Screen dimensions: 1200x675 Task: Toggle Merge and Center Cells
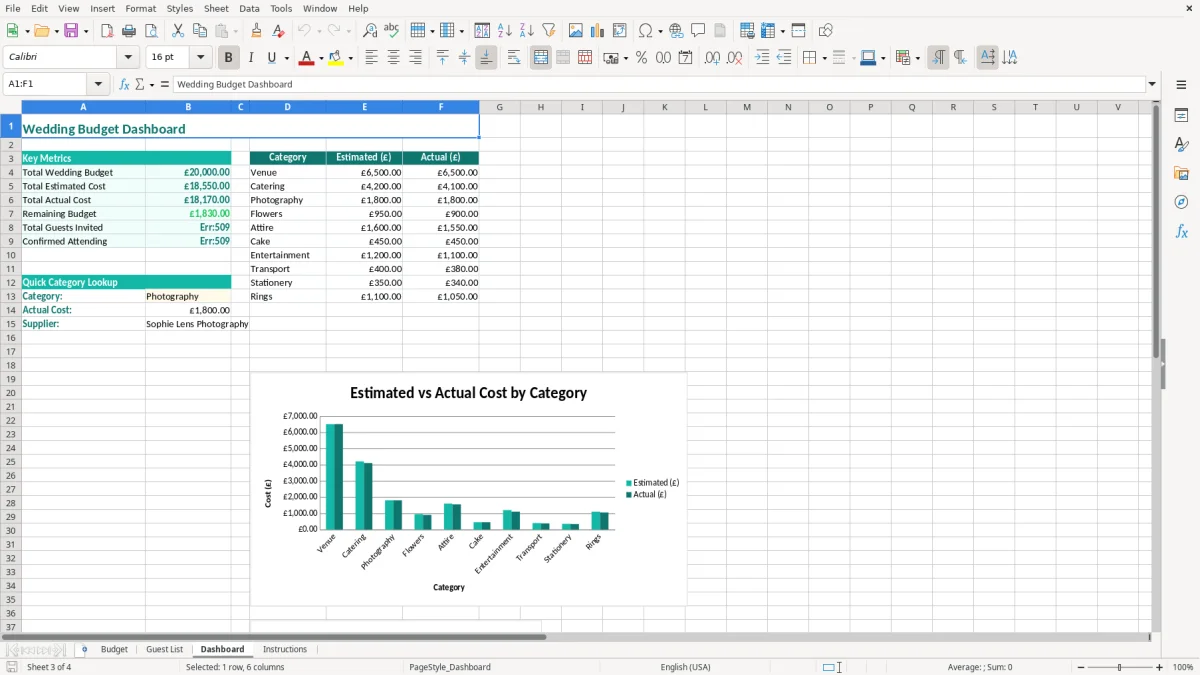pyautogui.click(x=541, y=57)
